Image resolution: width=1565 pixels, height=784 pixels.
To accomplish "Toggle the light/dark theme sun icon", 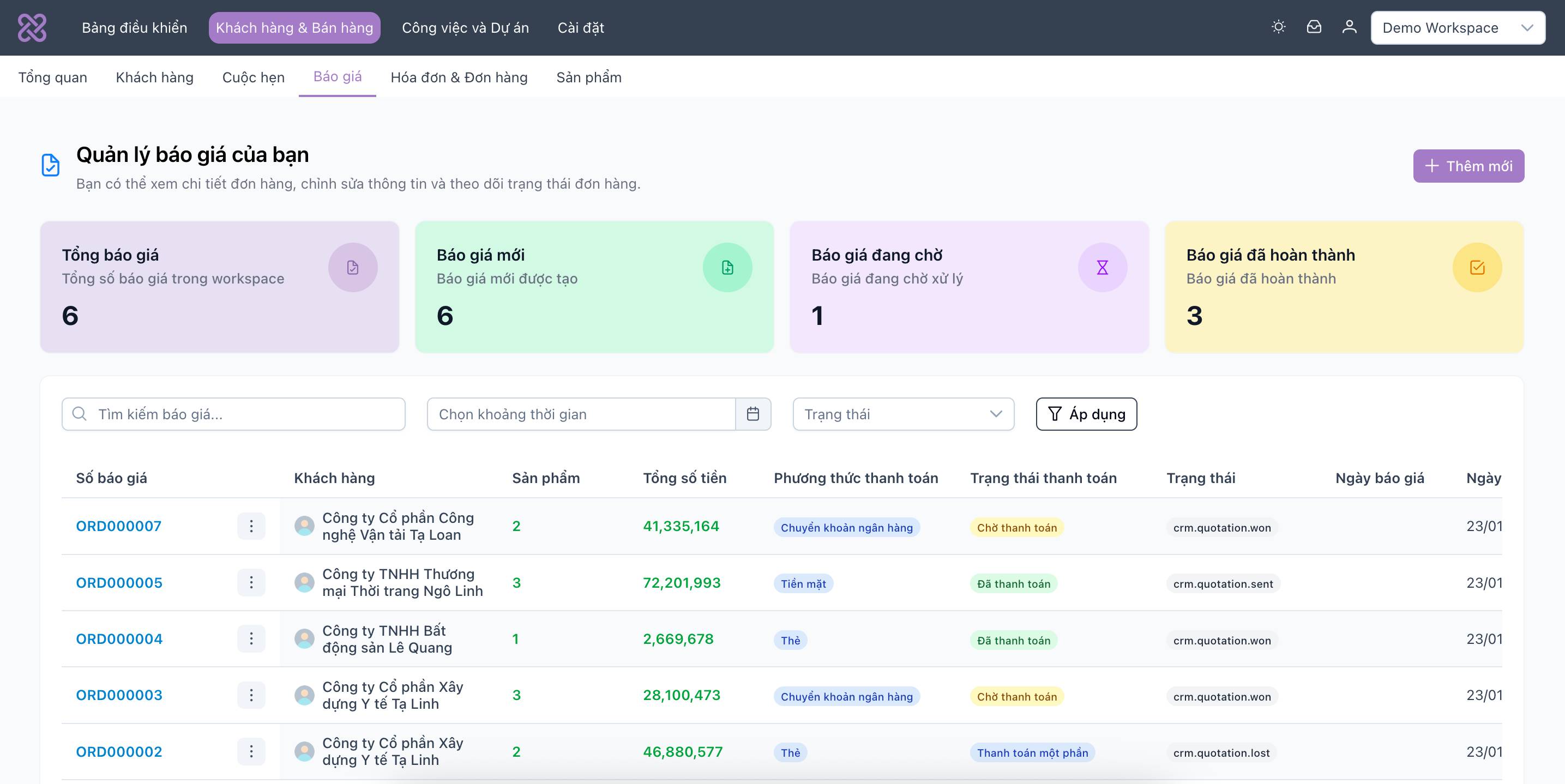I will click(1278, 27).
